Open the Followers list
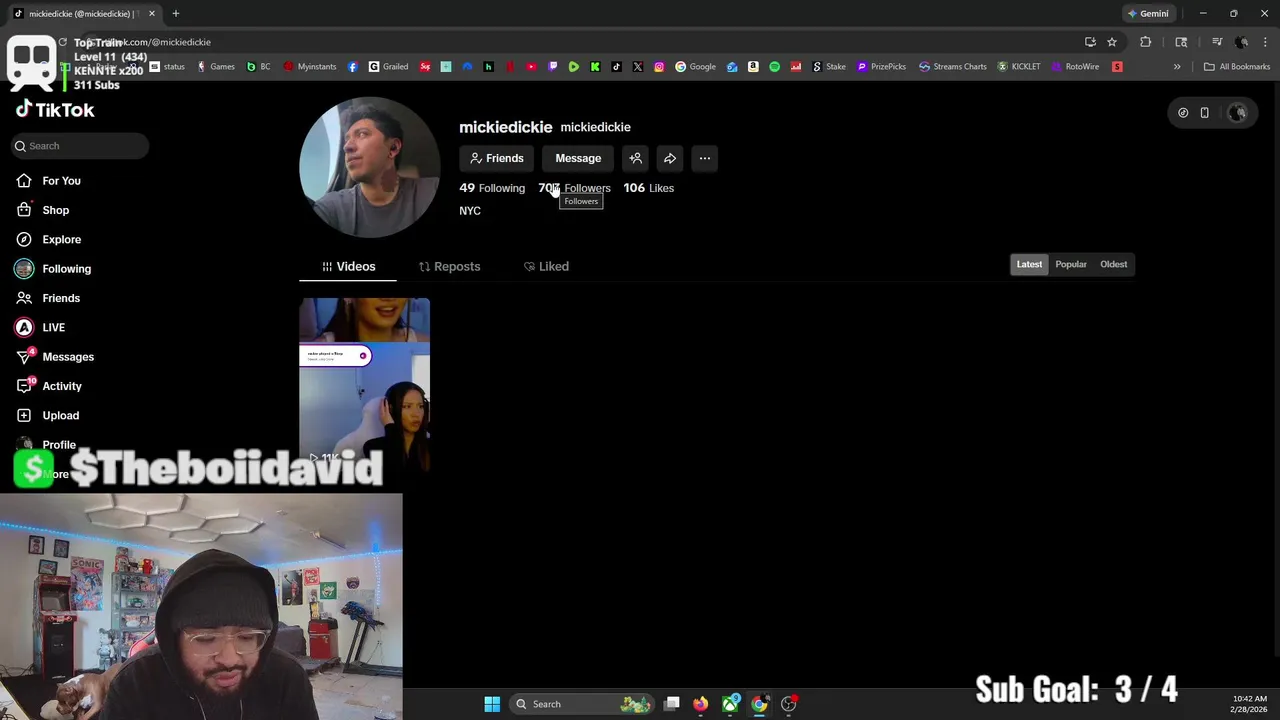The width and height of the screenshot is (1280, 720). [574, 188]
